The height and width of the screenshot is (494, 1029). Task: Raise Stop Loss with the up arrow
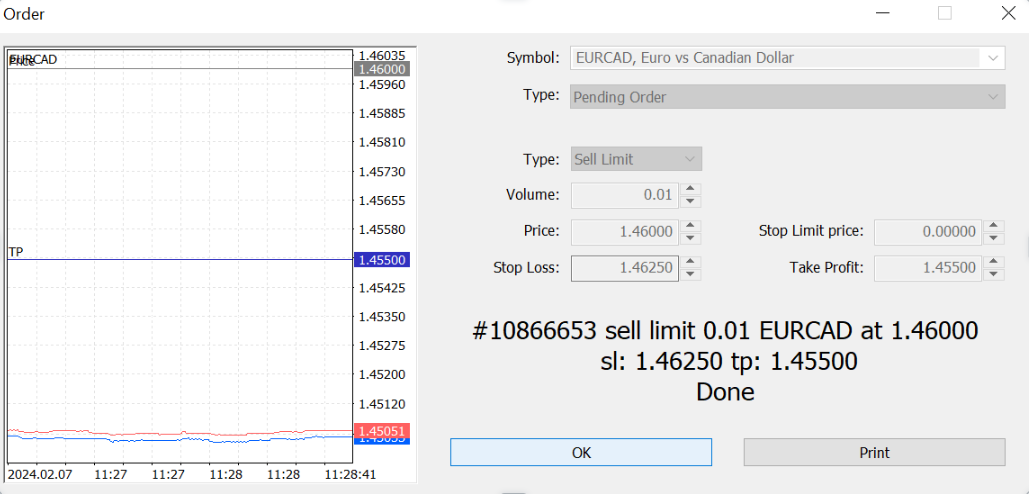[x=690, y=262]
